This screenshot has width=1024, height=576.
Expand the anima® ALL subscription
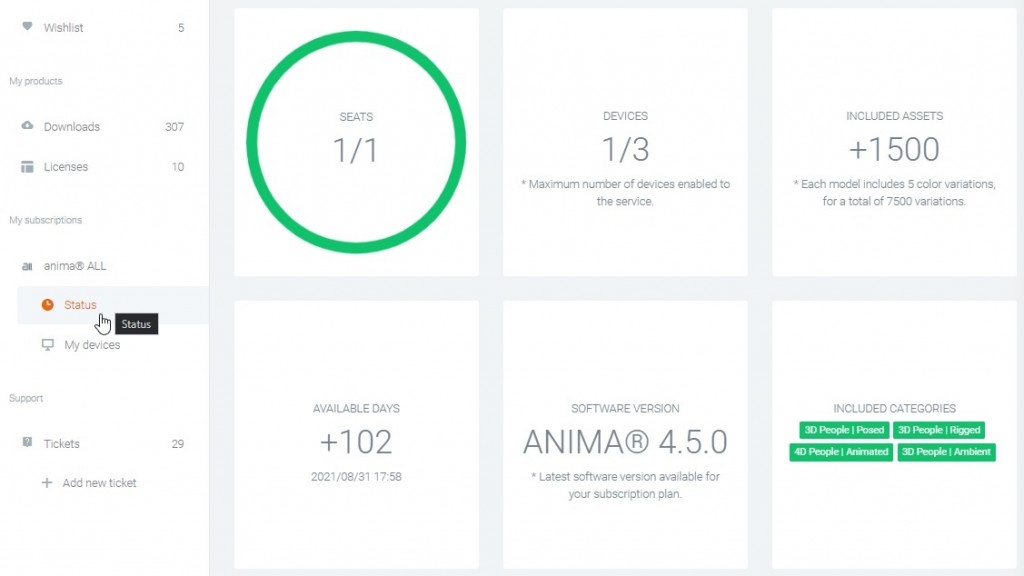tap(103, 266)
